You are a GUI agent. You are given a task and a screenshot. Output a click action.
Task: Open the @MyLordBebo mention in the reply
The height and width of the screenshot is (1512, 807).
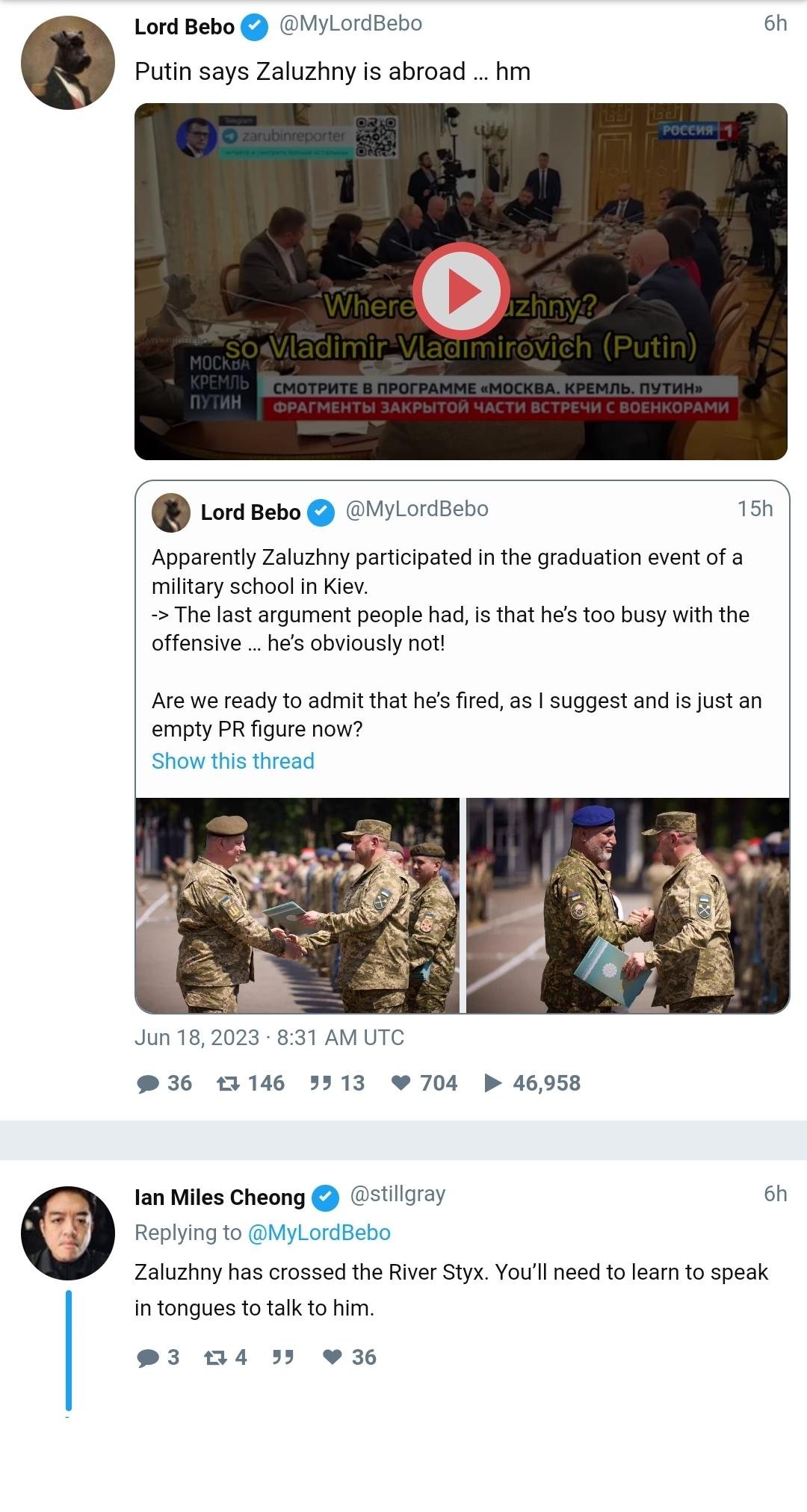click(319, 1233)
